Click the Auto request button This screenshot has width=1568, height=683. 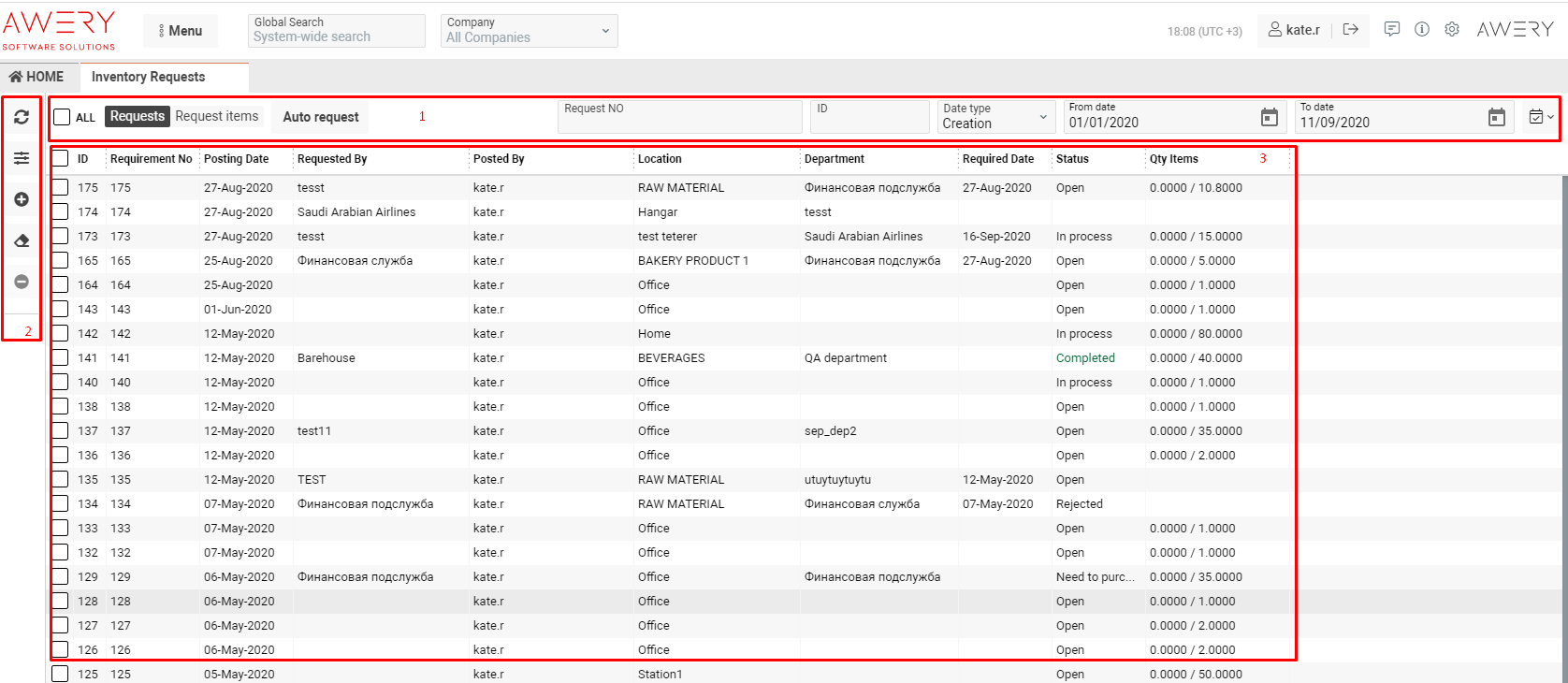pyautogui.click(x=320, y=117)
